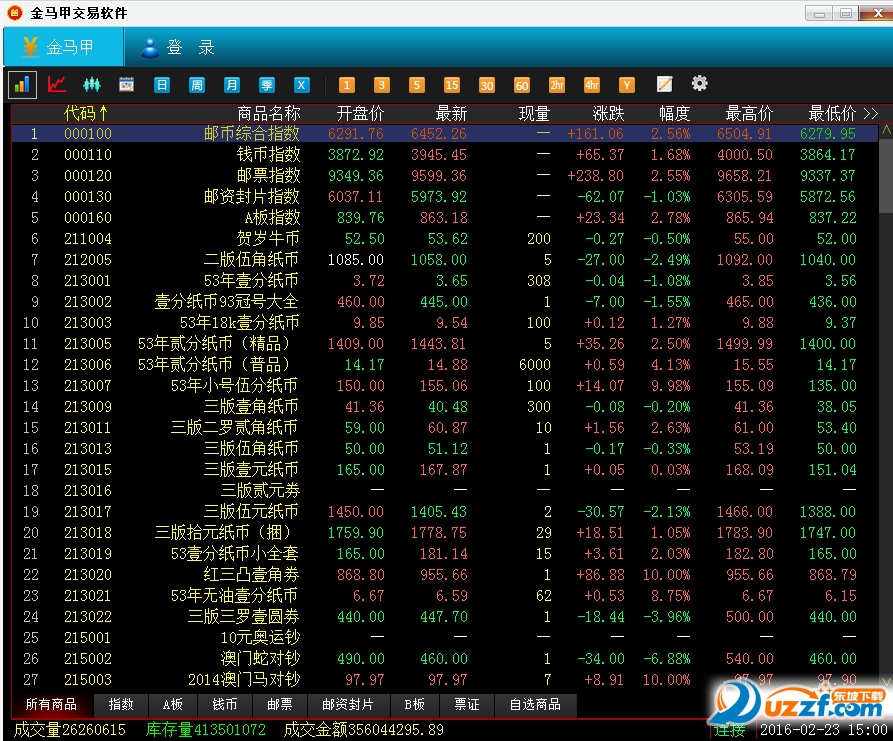Sort by the 开盘价 column header
The width and height of the screenshot is (893, 741).
click(360, 113)
